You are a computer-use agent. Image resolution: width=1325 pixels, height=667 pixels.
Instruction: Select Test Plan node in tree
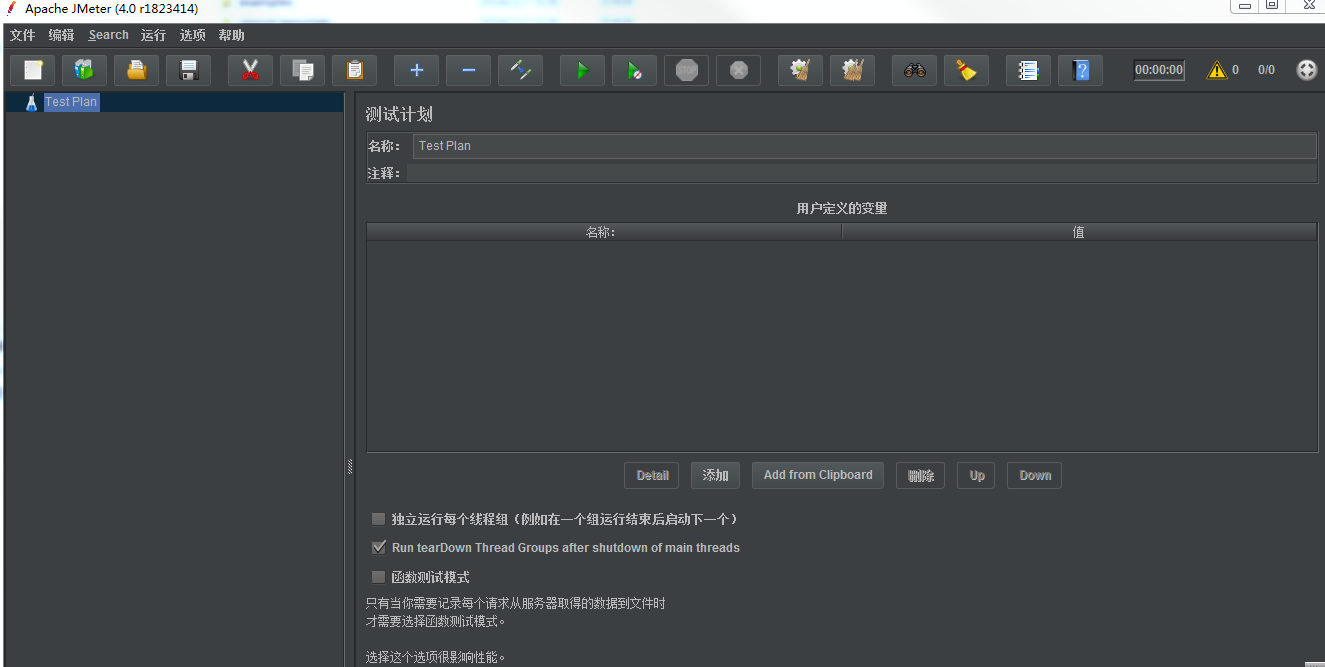71,102
